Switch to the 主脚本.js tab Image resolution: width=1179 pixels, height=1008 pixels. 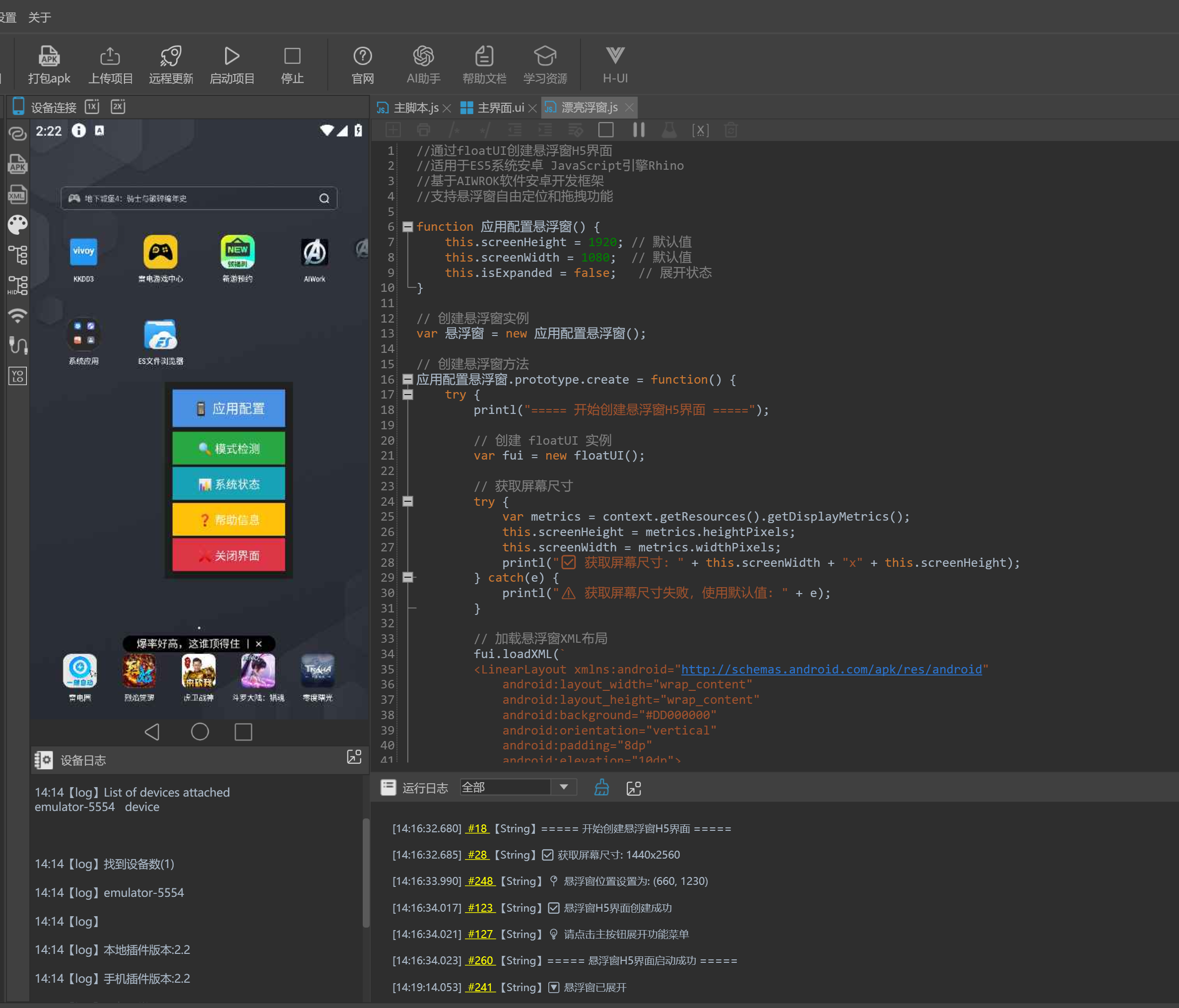pyautogui.click(x=415, y=108)
